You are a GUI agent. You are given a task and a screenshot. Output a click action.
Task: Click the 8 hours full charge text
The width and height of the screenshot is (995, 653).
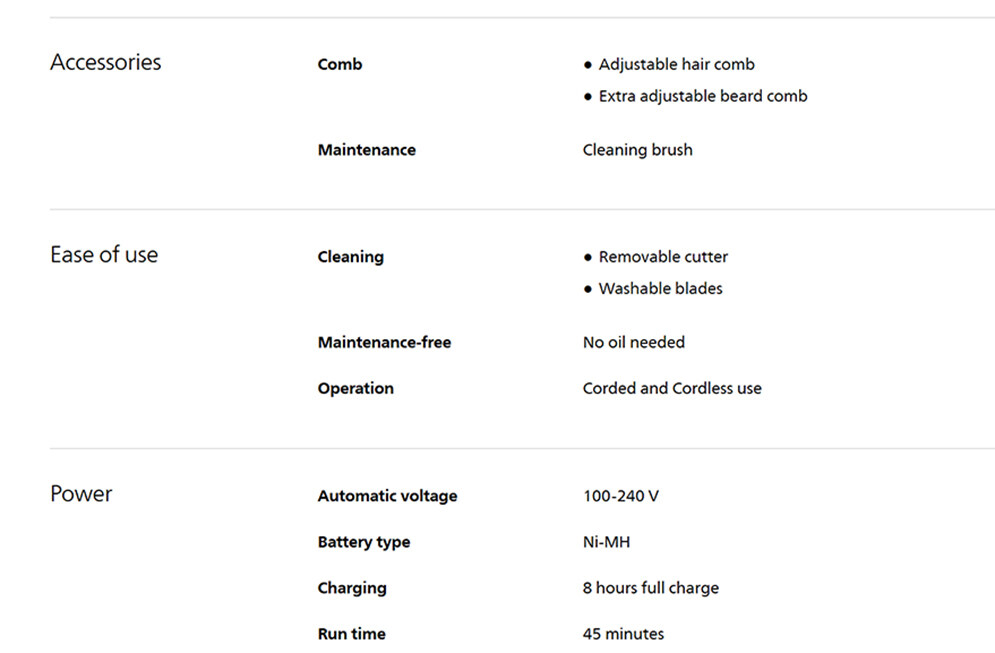(650, 588)
